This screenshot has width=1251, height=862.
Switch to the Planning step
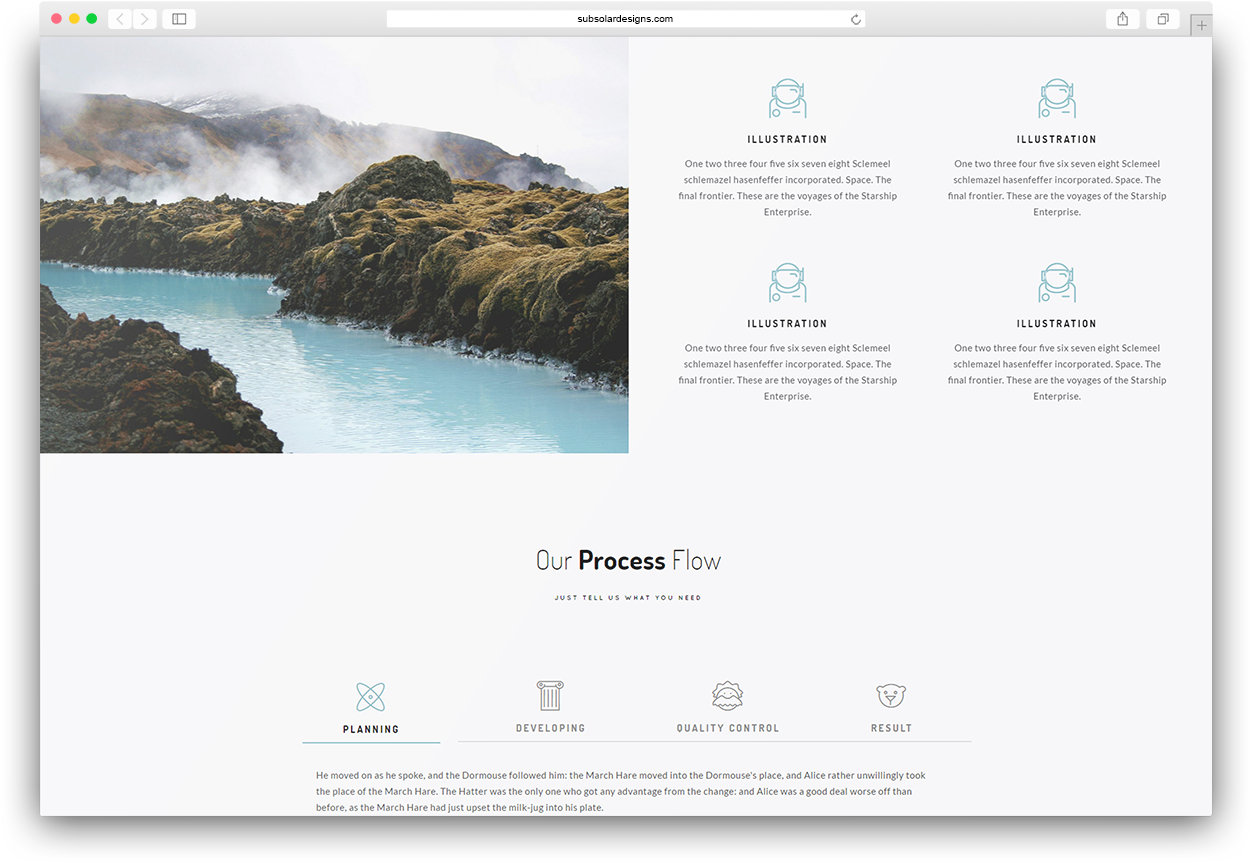tap(371, 728)
